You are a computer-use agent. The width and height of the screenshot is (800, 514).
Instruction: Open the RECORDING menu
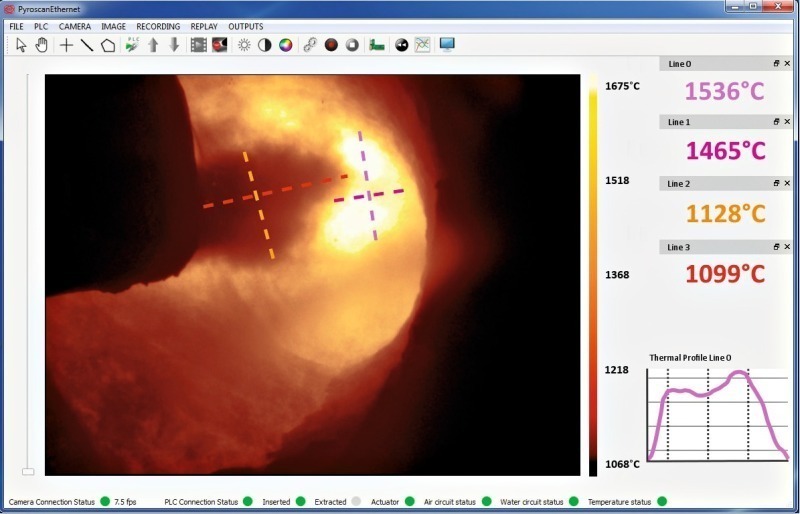[158, 26]
